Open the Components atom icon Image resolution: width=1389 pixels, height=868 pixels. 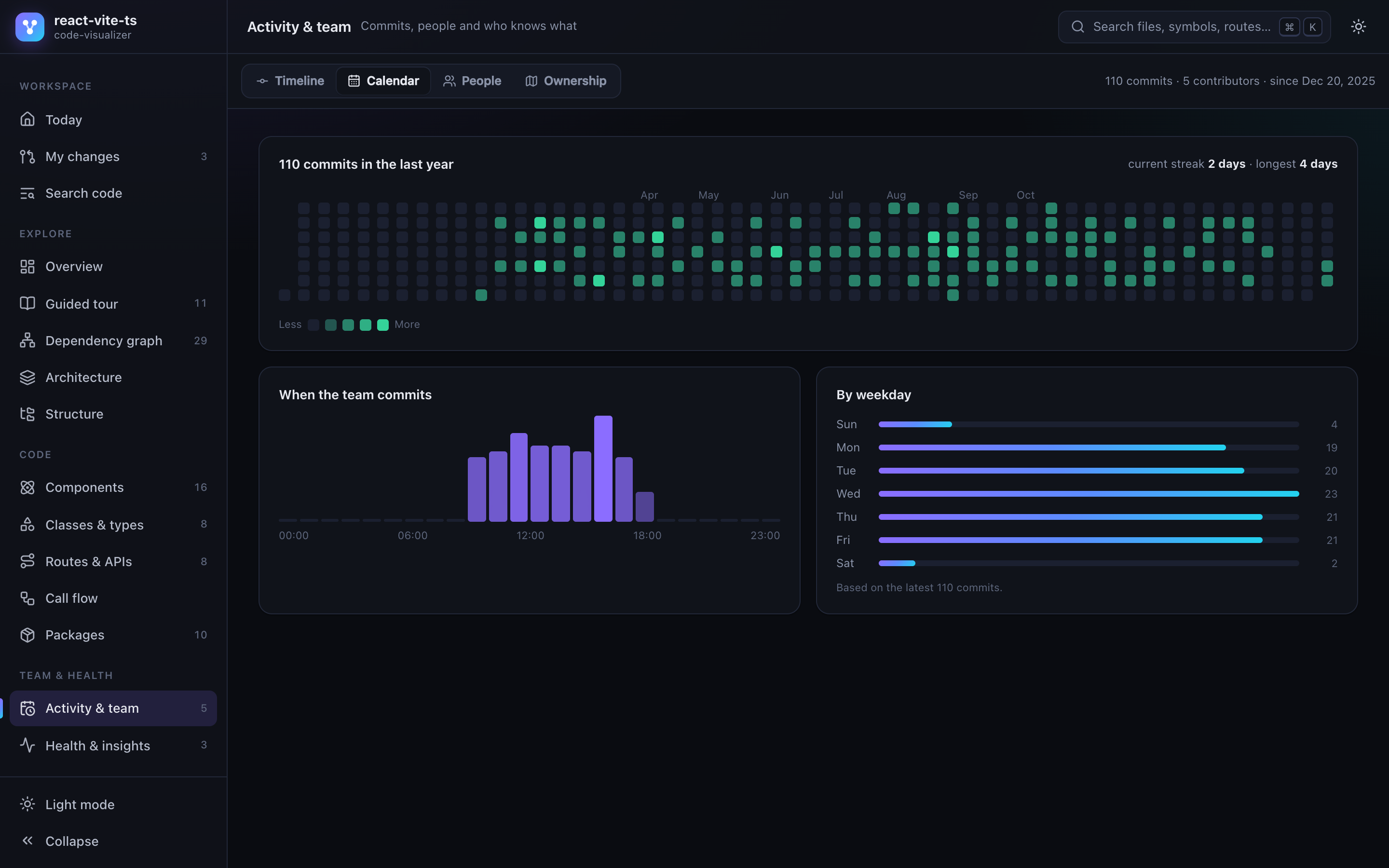coord(27,488)
